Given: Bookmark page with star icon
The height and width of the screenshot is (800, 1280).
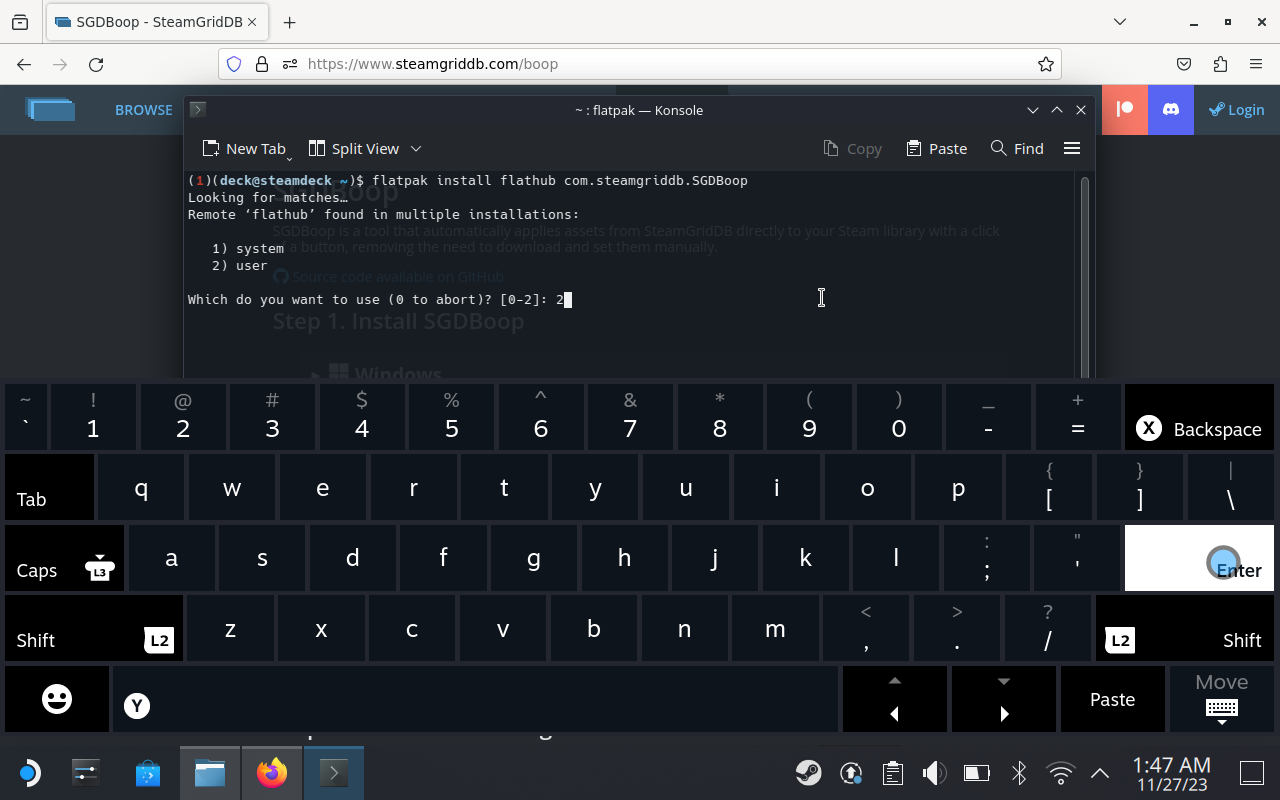Looking at the screenshot, I should coord(1046,64).
